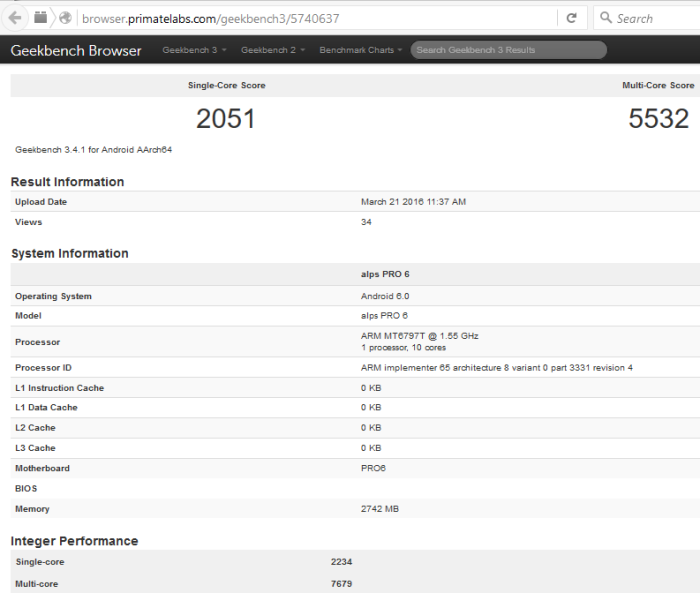Image resolution: width=700 pixels, height=593 pixels.
Task: Select the Android 6.0 value
Action: 385,296
